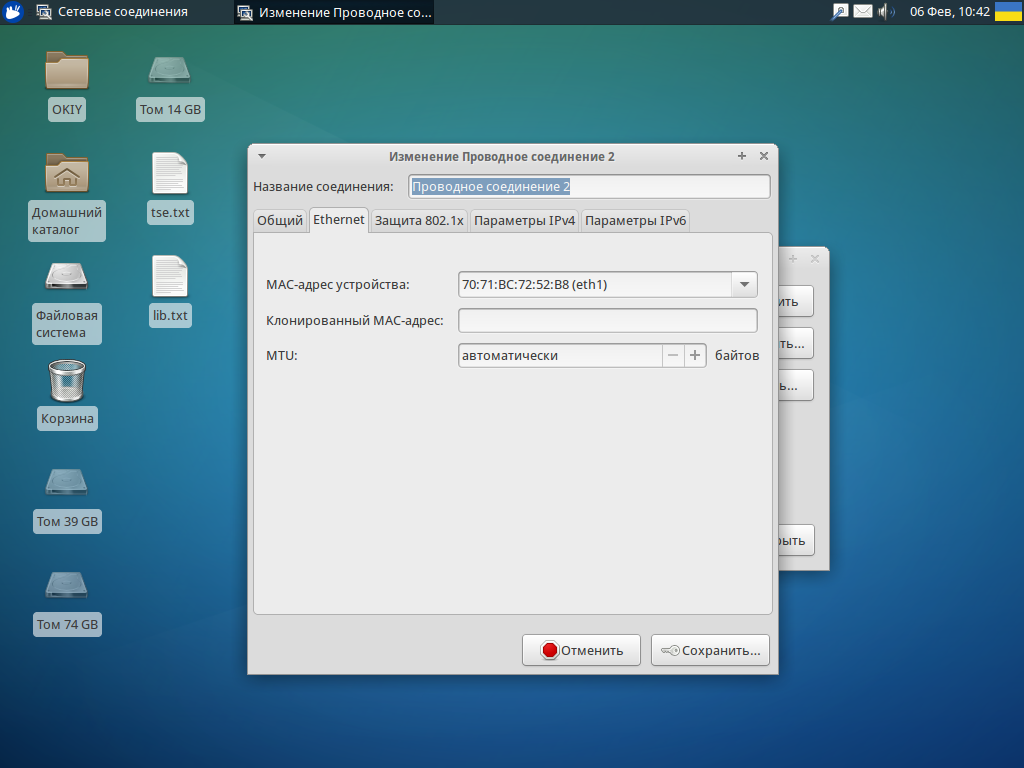The height and width of the screenshot is (768, 1024).
Task: Decrease MTU with the minus button
Action: pyautogui.click(x=673, y=355)
